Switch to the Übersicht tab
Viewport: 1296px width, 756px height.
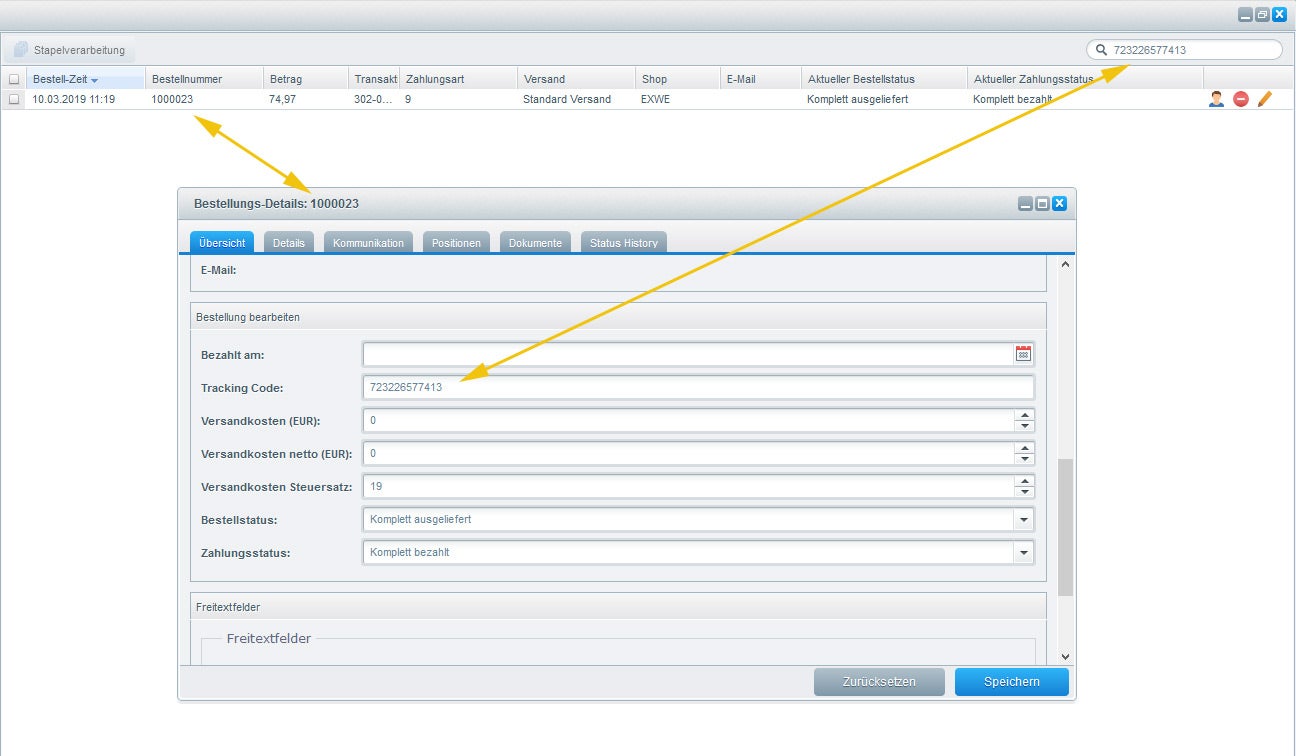[x=222, y=243]
